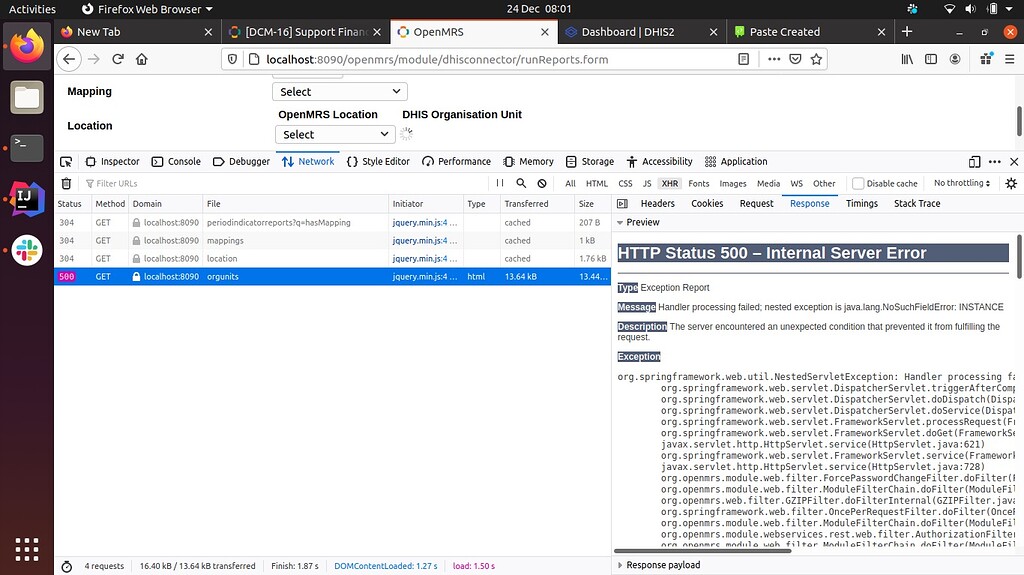
Task: Click the response preview vertical scrollbar
Action: click(1019, 257)
